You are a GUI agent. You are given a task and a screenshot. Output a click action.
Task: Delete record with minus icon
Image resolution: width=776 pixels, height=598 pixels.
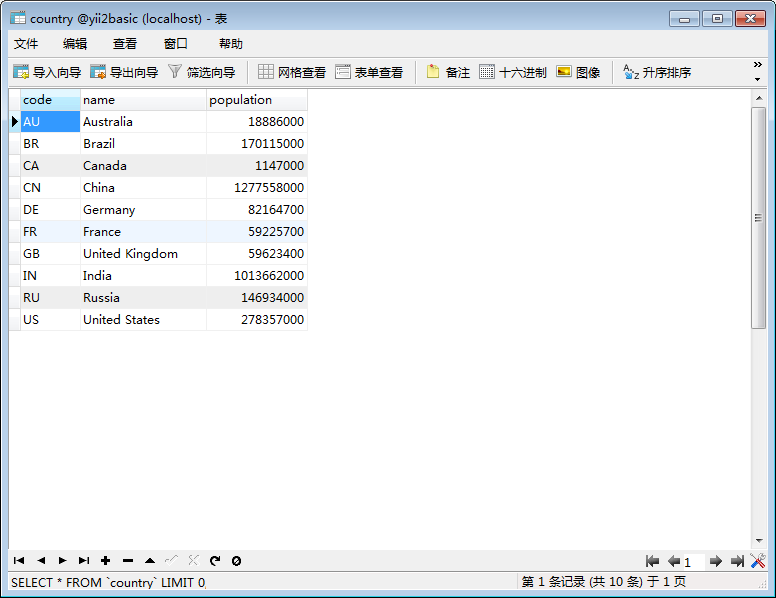pos(128,560)
